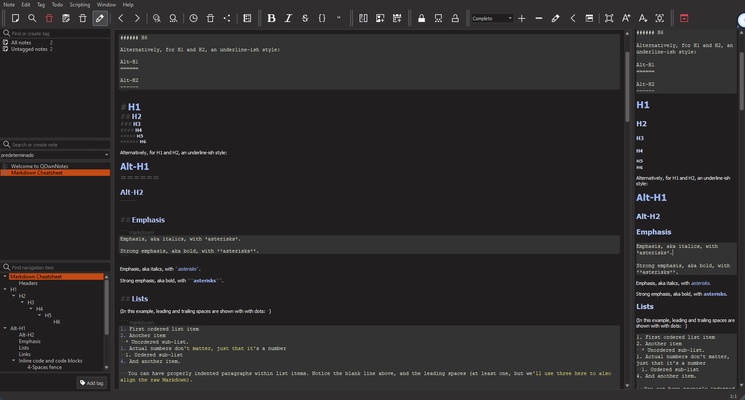Open the Window menu
This screenshot has width=745, height=400.
(x=106, y=5)
